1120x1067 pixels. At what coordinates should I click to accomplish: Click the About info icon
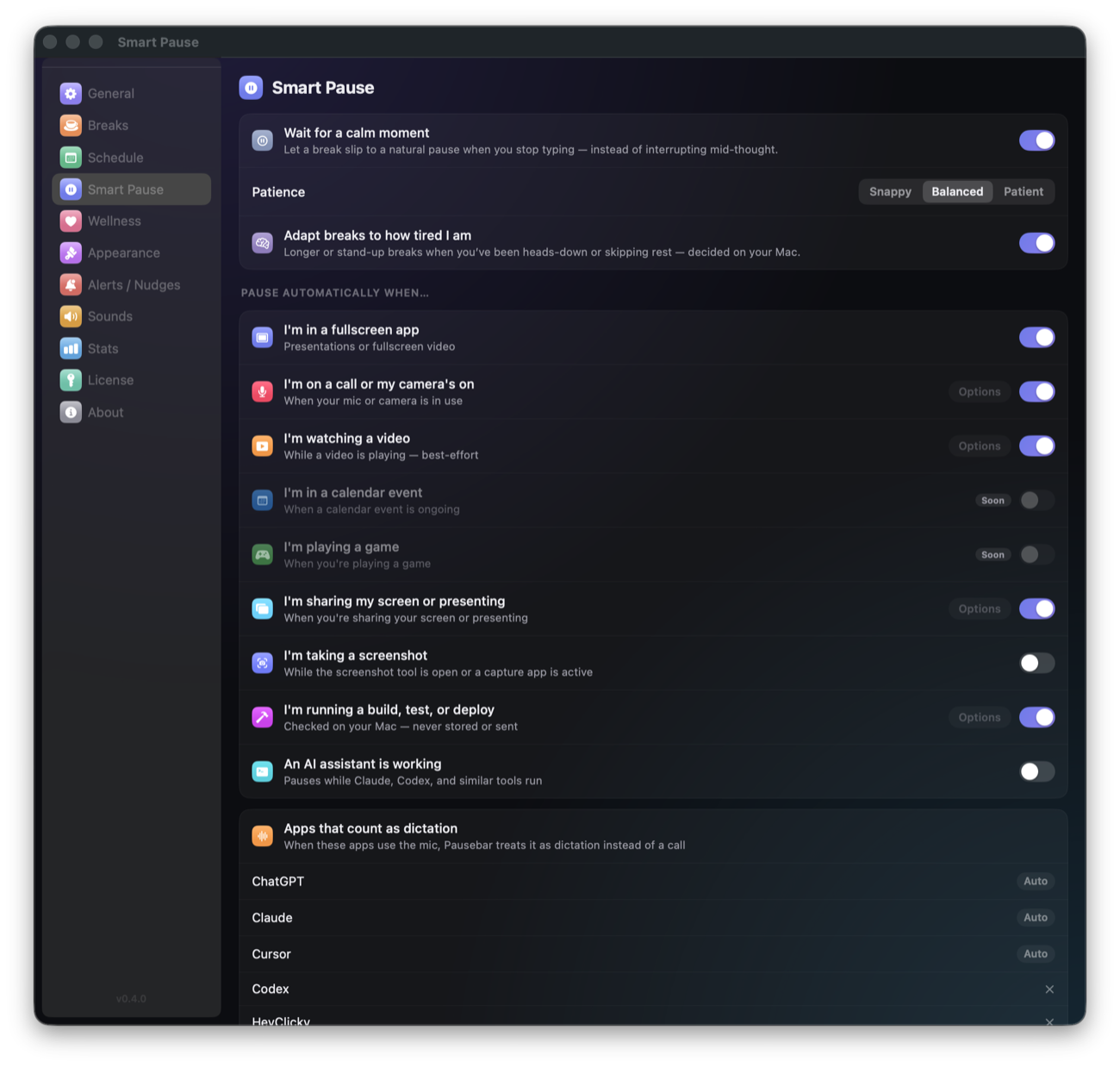pyautogui.click(x=71, y=412)
